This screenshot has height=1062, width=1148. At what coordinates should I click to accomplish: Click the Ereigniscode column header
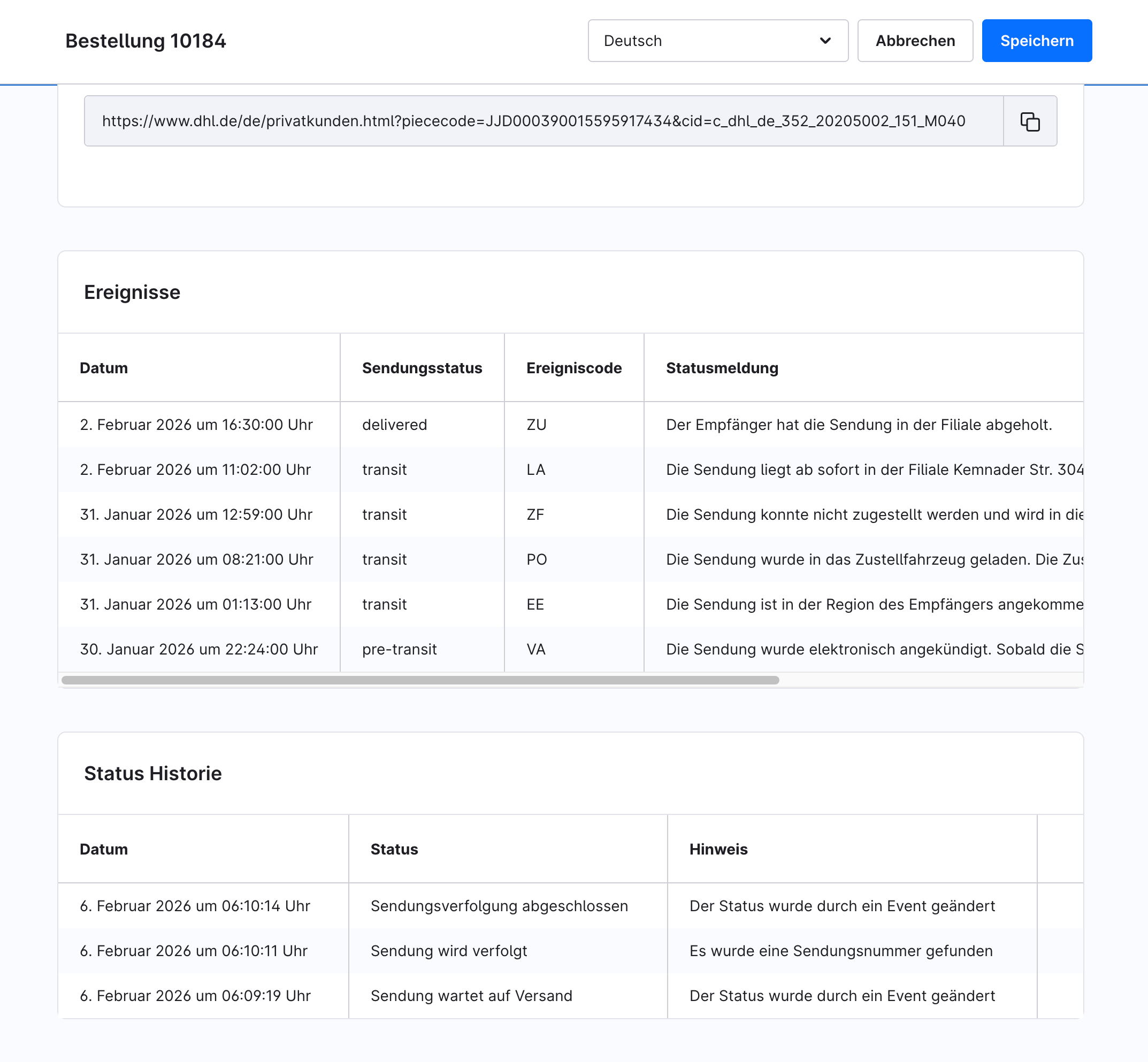pos(573,368)
